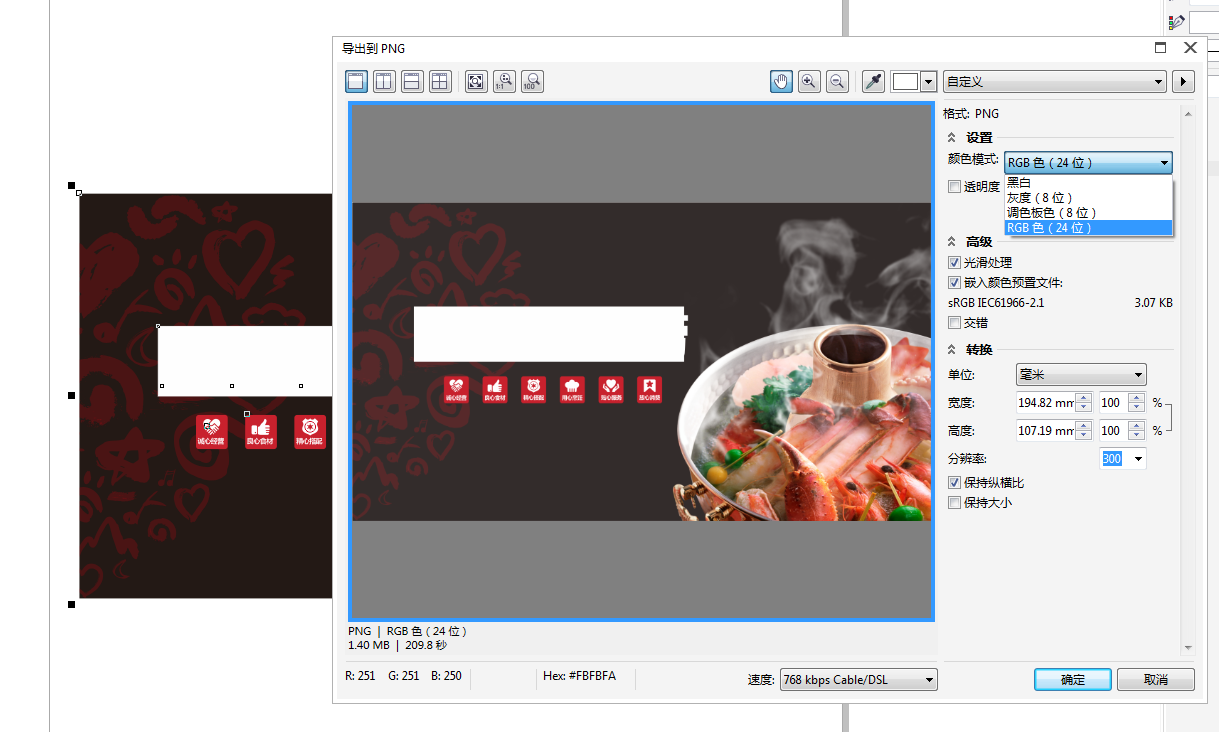
Task: Toggle the 保持纵横比 checkbox
Action: click(954, 483)
